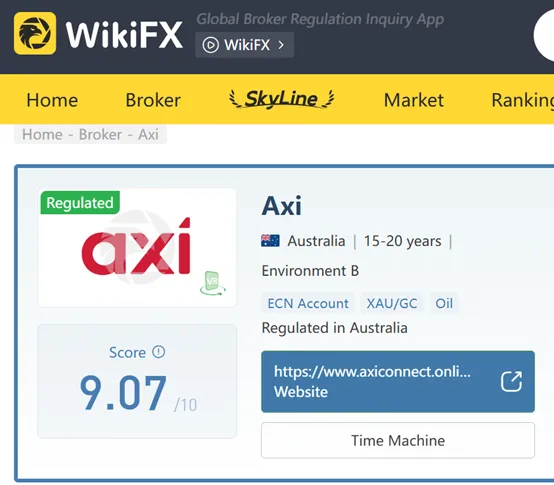
Task: Click the WikiFX wordmark in header
Action: [124, 34]
